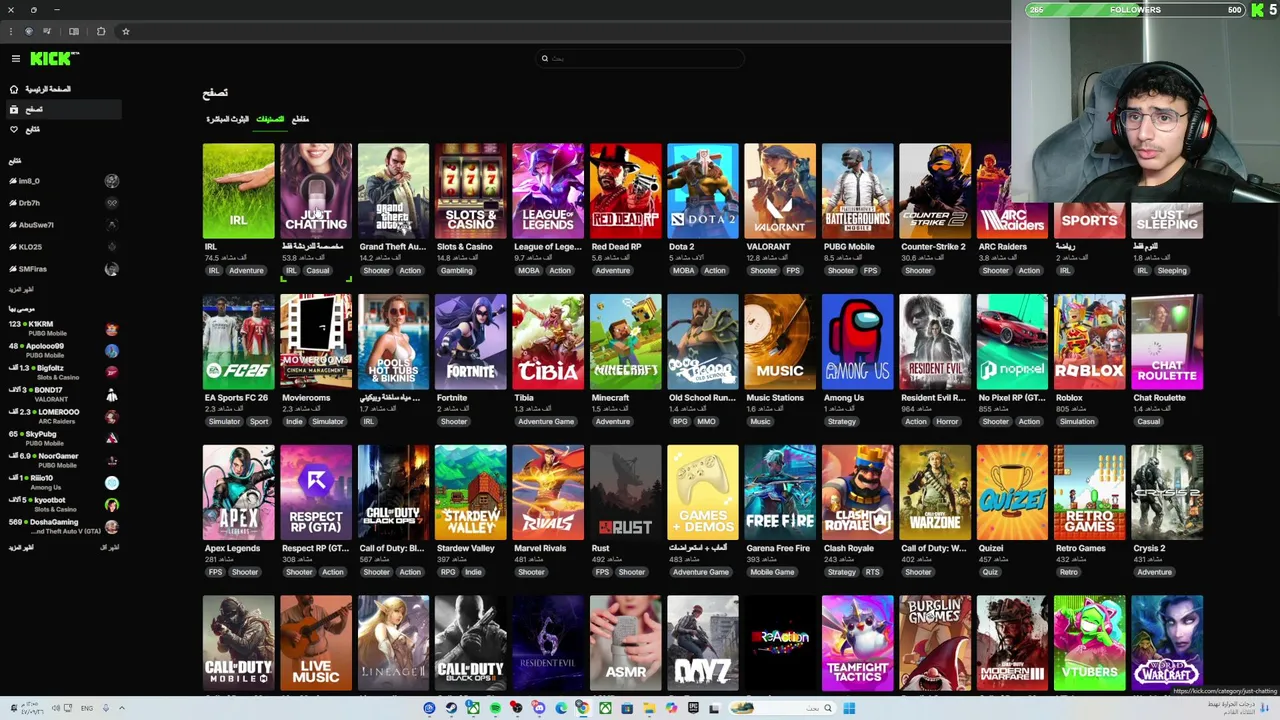Open the reading mode icon in browser toolbar
Screen dimensions: 1280x720
point(74,31)
